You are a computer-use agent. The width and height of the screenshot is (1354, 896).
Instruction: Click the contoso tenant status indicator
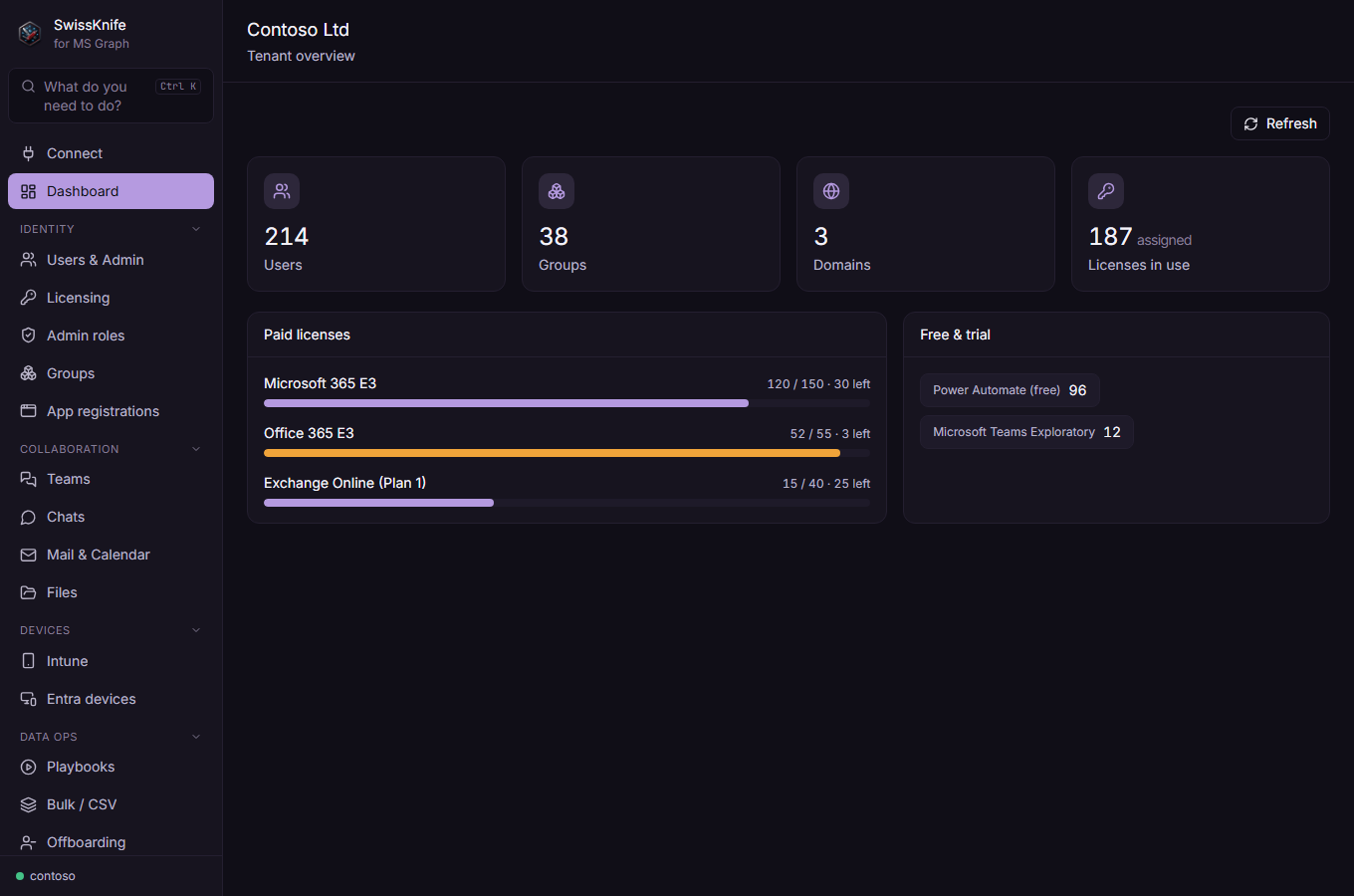[46, 876]
